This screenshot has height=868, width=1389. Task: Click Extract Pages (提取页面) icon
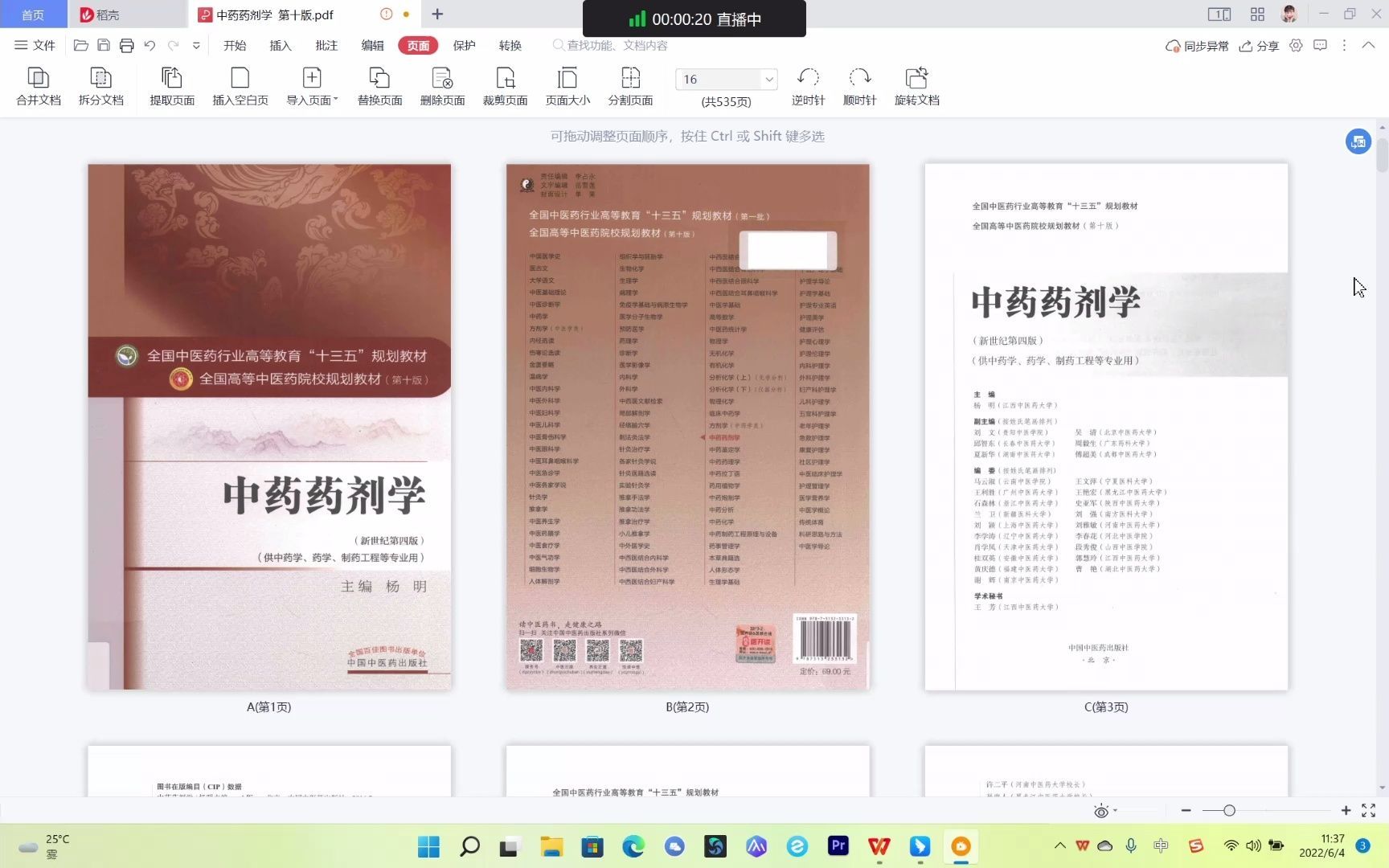172,86
